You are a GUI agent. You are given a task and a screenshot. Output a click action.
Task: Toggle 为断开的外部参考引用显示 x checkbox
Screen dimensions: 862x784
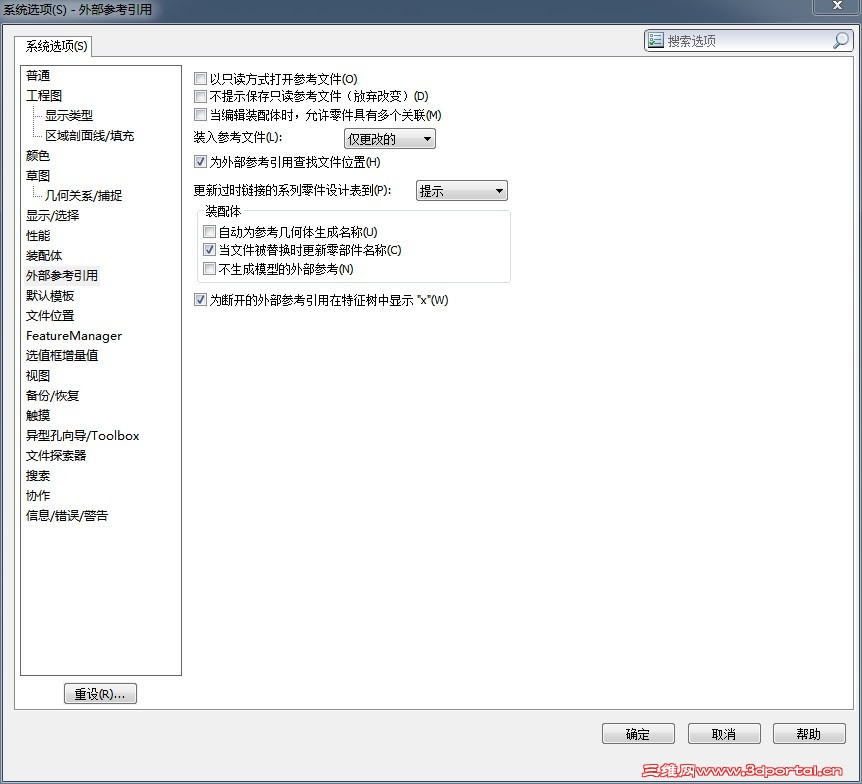(x=200, y=300)
